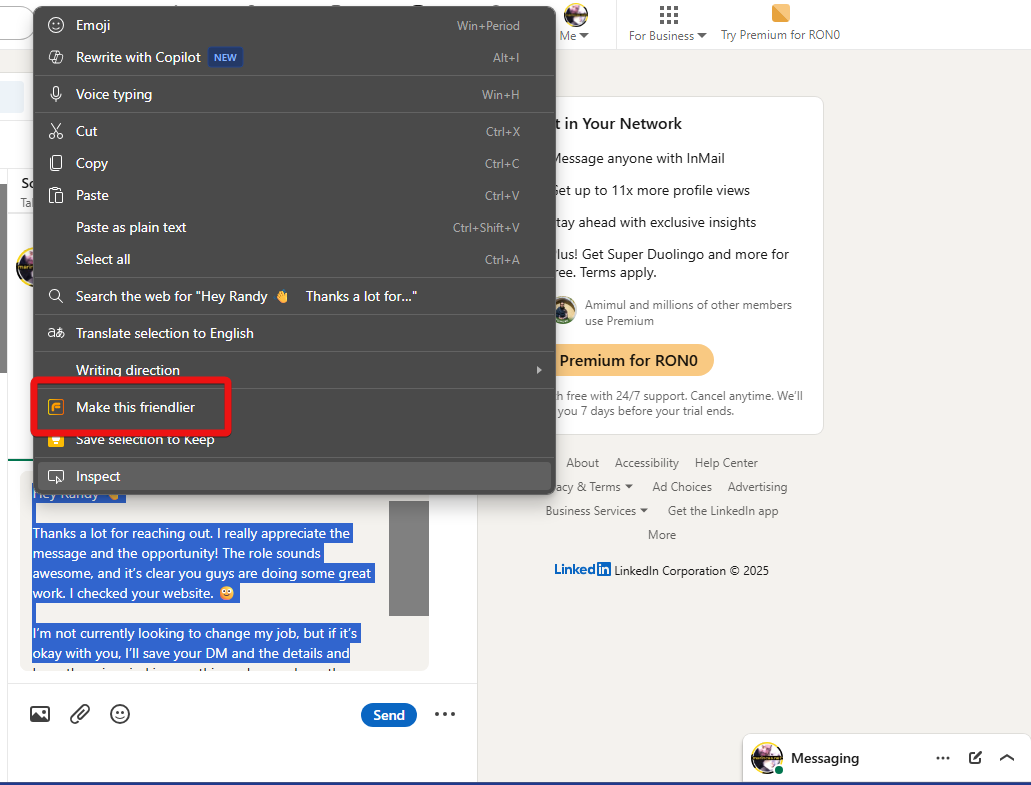Choose Emoji from the context menu

(294, 26)
